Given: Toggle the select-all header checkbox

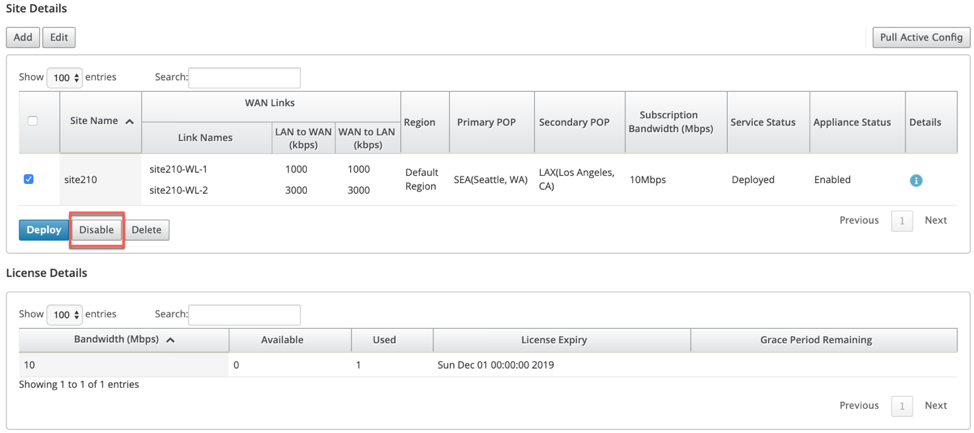Looking at the screenshot, I should [x=33, y=122].
